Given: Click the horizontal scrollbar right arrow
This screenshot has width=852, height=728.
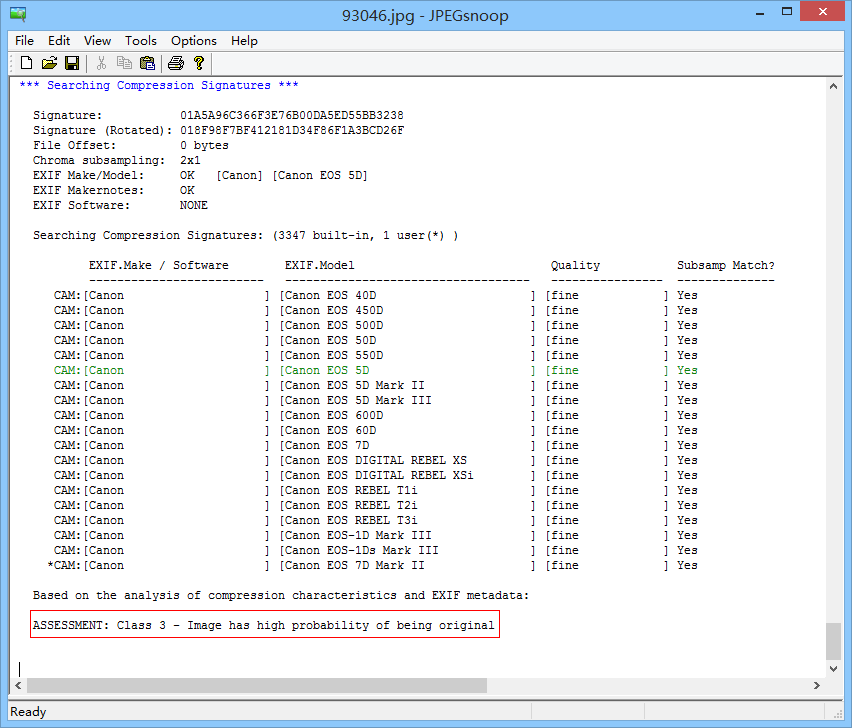Looking at the screenshot, I should coord(817,686).
